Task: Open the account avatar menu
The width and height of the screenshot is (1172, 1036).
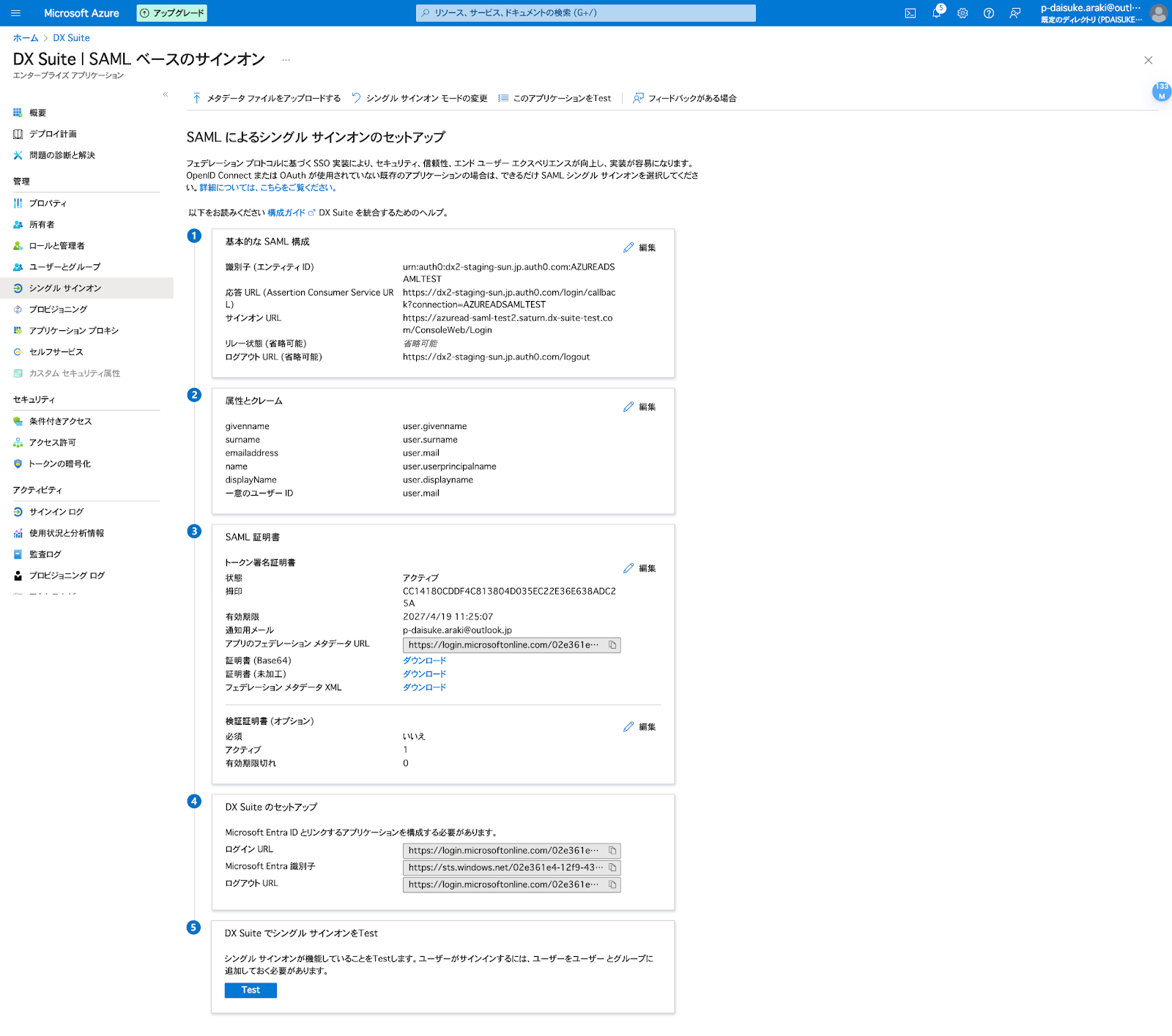Action: point(1158,13)
